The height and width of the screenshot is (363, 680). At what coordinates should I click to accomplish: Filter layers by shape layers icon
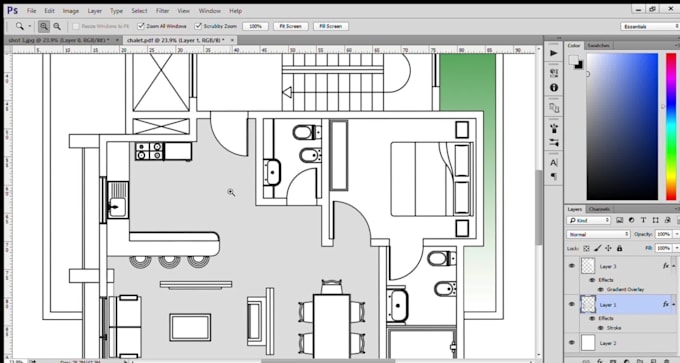655,220
